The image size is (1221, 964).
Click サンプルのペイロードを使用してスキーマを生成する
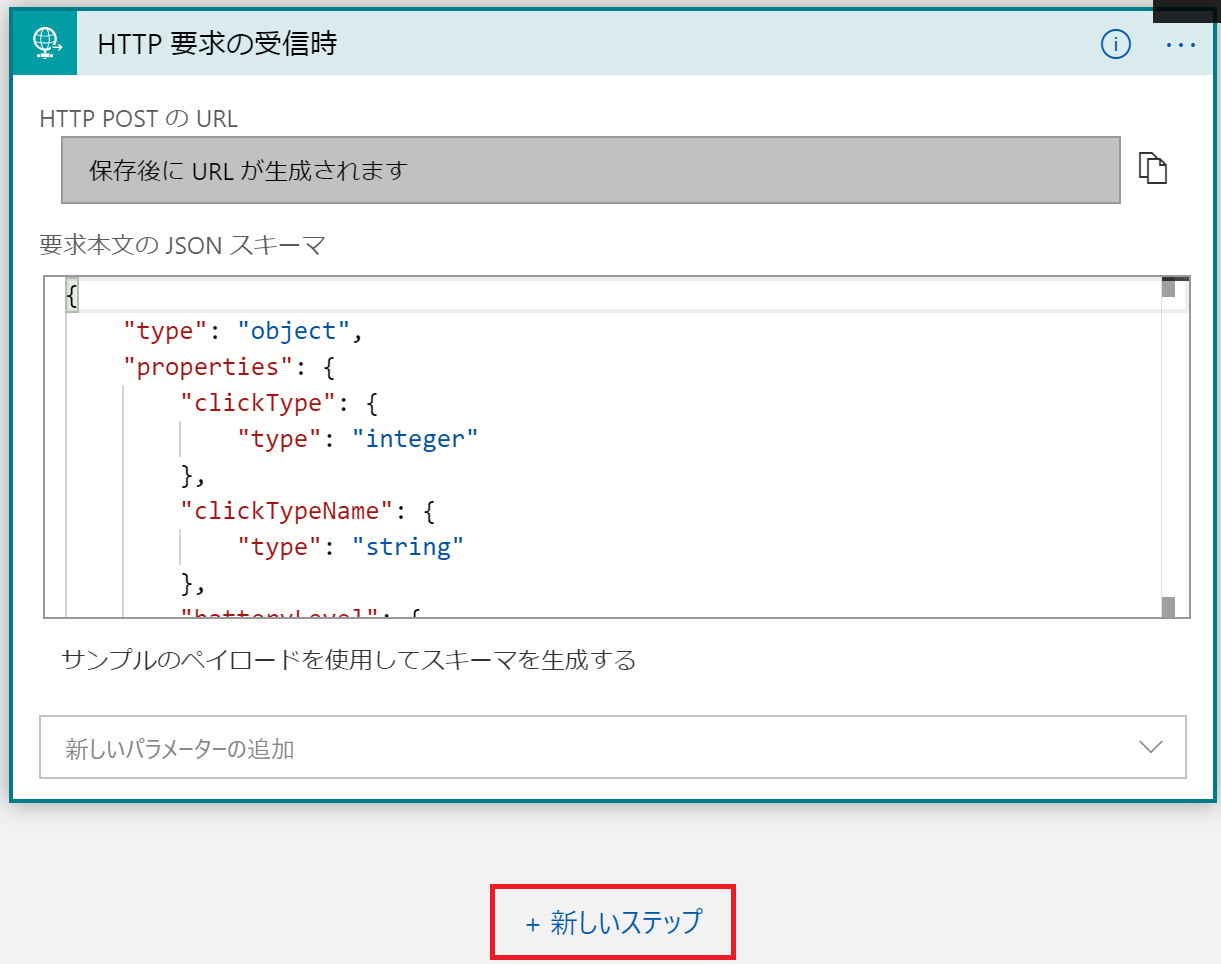348,660
